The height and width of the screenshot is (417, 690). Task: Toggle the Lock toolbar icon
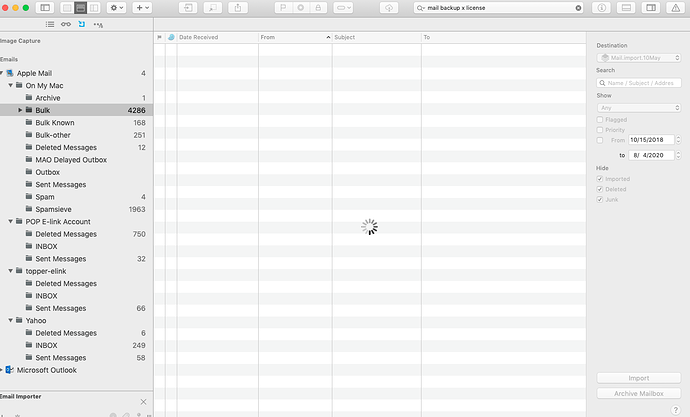[x=318, y=7]
